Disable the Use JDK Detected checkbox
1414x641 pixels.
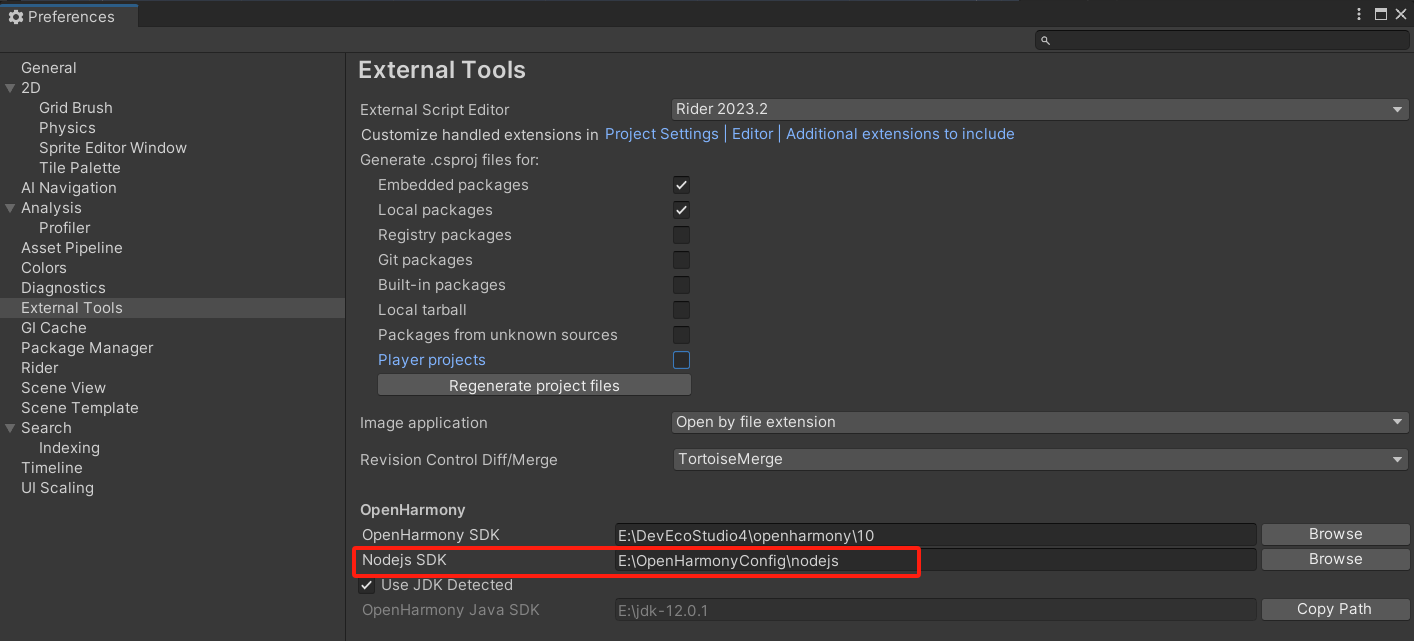[x=367, y=585]
